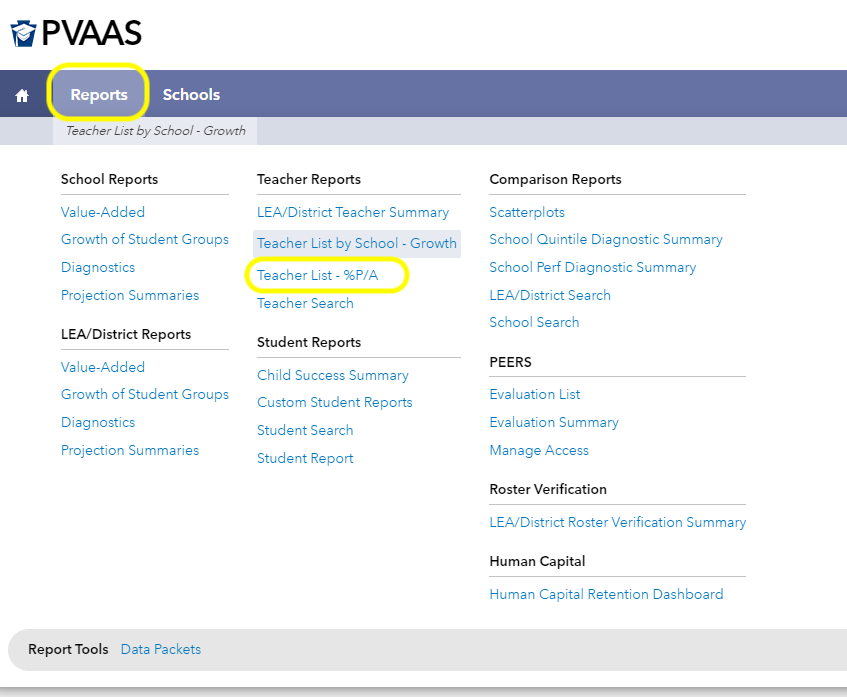The width and height of the screenshot is (847, 697).
Task: Open Child Success Summary report
Action: [333, 375]
